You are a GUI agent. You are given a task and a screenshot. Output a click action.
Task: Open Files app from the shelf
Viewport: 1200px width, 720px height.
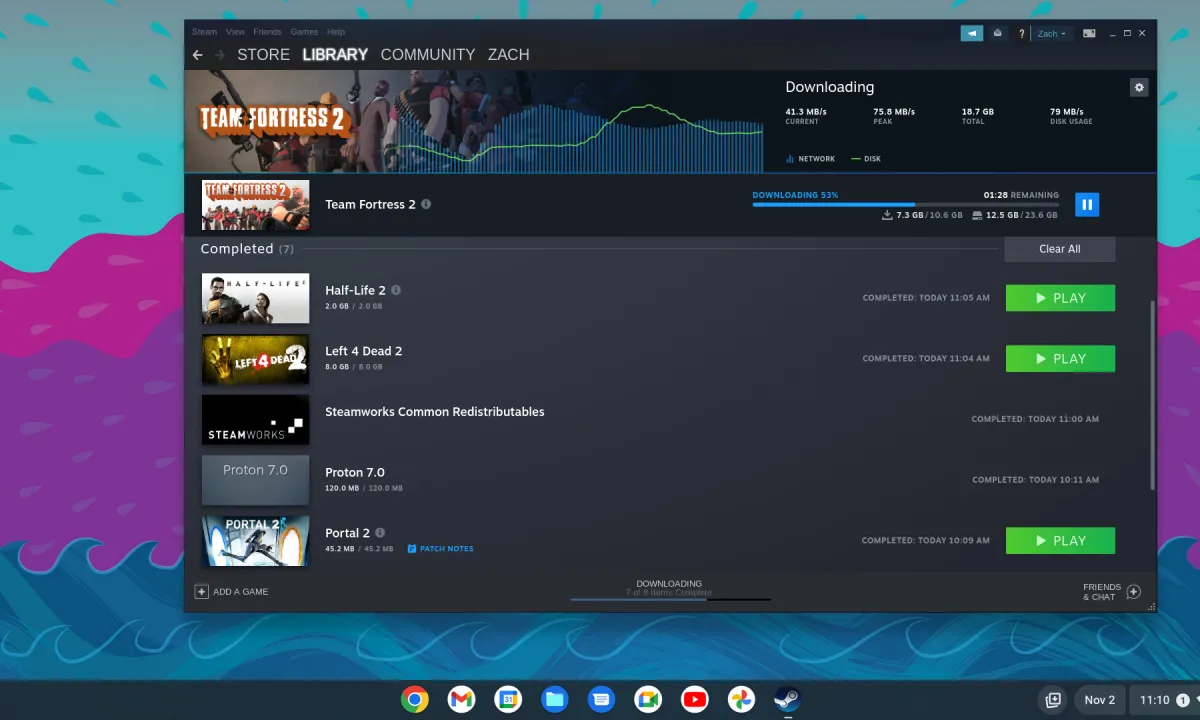click(555, 699)
